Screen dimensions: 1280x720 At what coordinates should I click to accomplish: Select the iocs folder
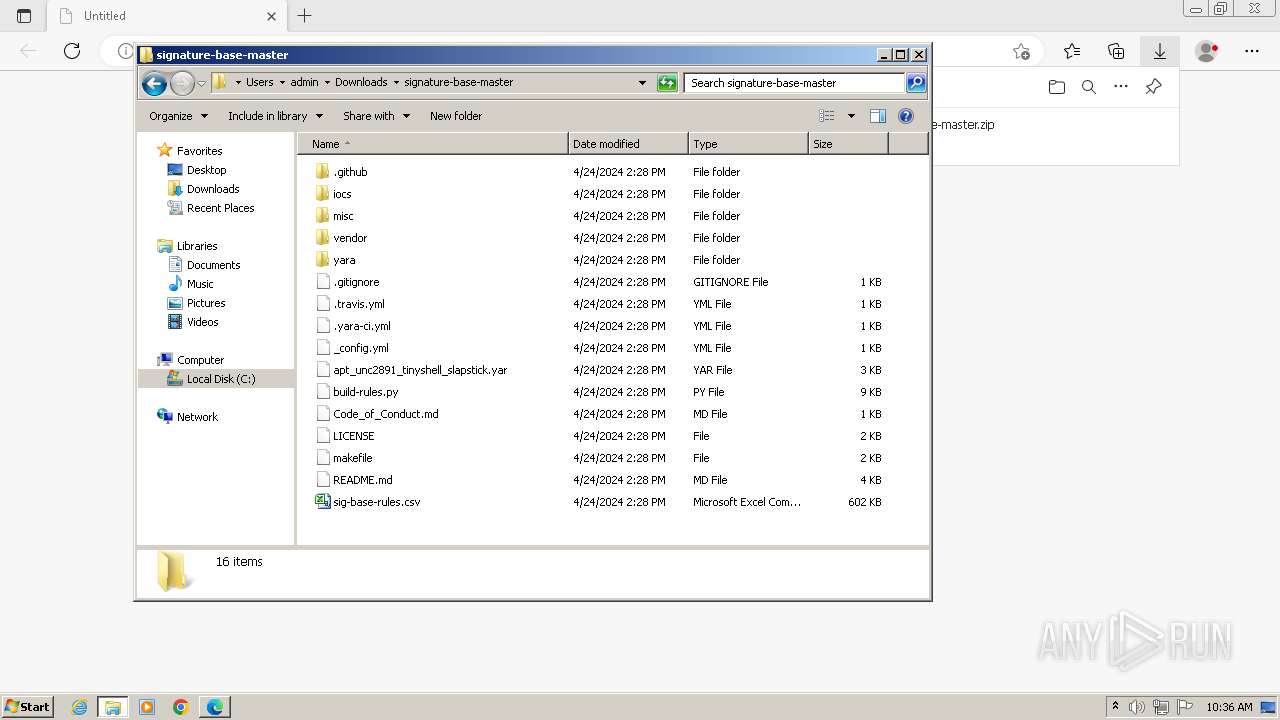point(342,194)
